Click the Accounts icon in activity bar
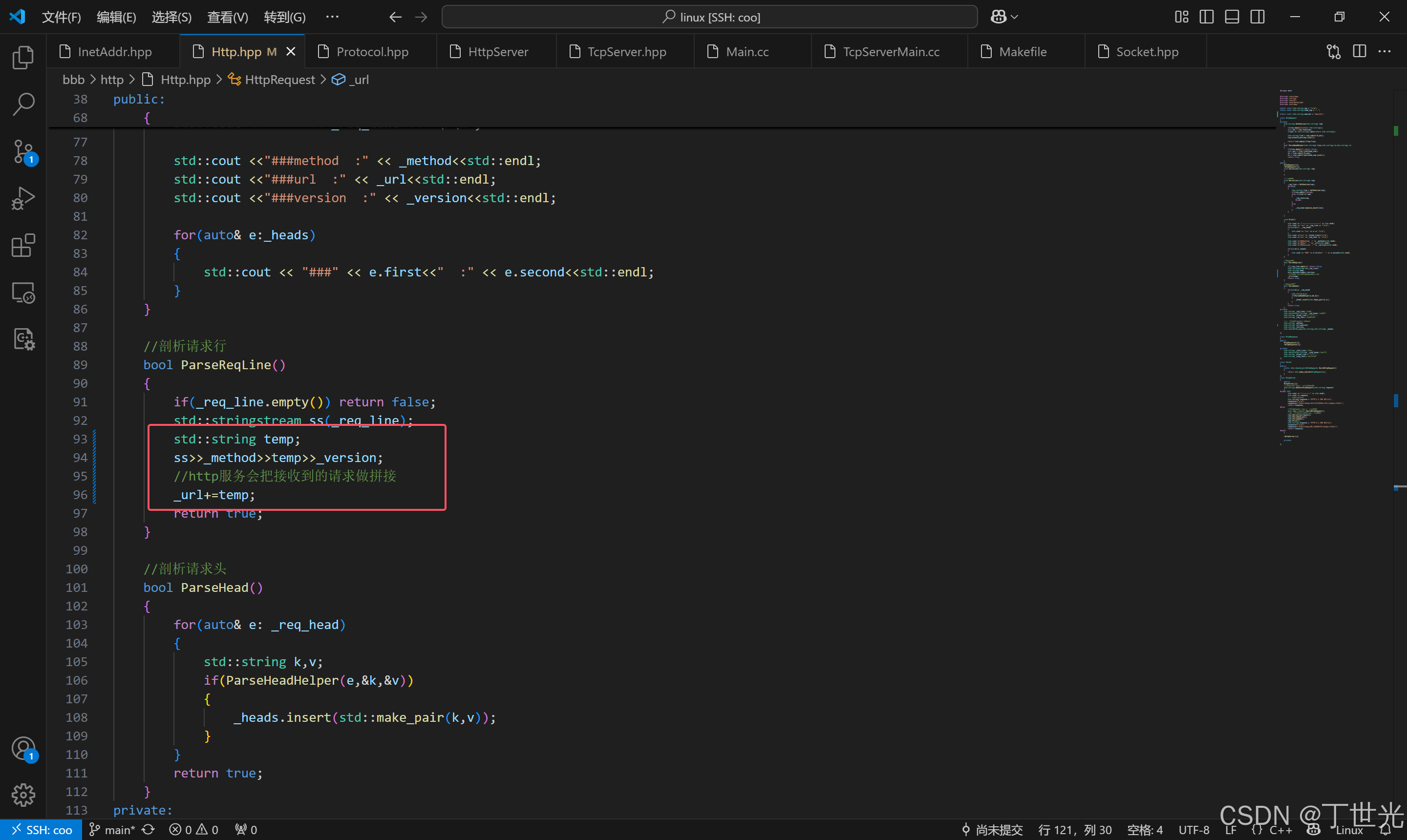Screen dimensions: 1407x840 [x=22, y=749]
